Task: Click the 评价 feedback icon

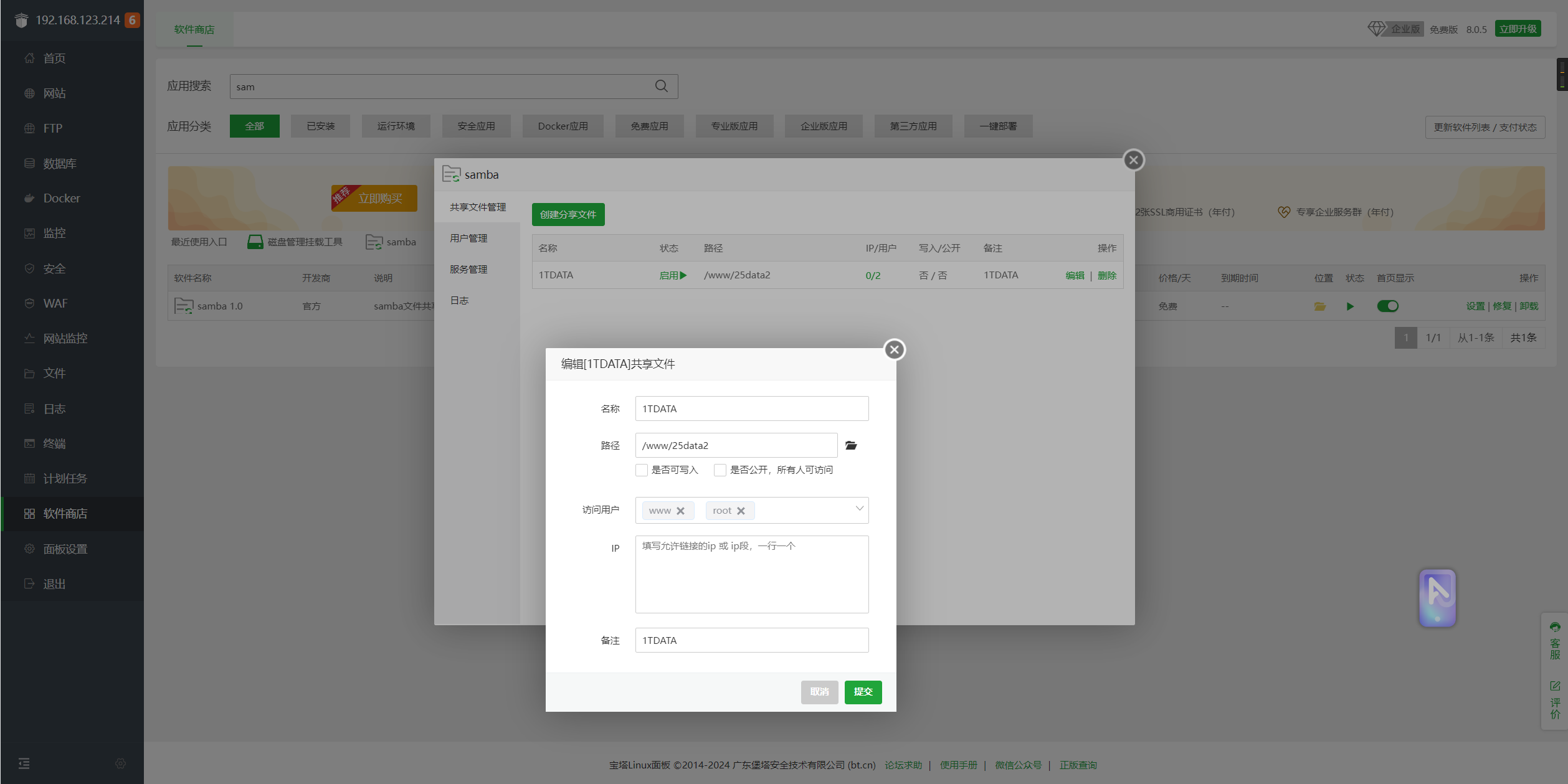Action: pos(1555,700)
